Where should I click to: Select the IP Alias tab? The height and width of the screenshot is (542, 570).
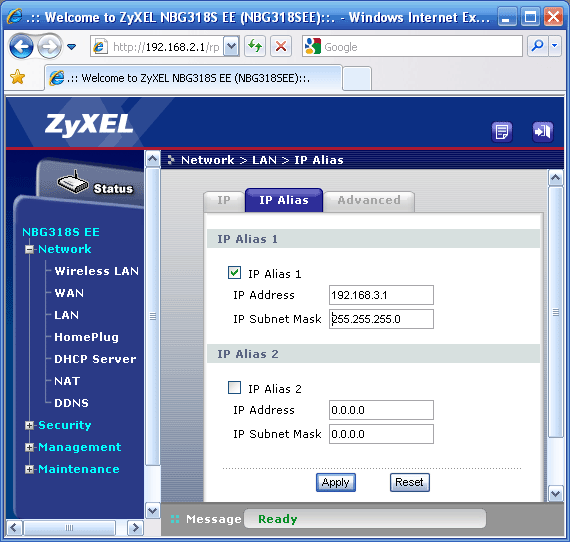pos(284,200)
